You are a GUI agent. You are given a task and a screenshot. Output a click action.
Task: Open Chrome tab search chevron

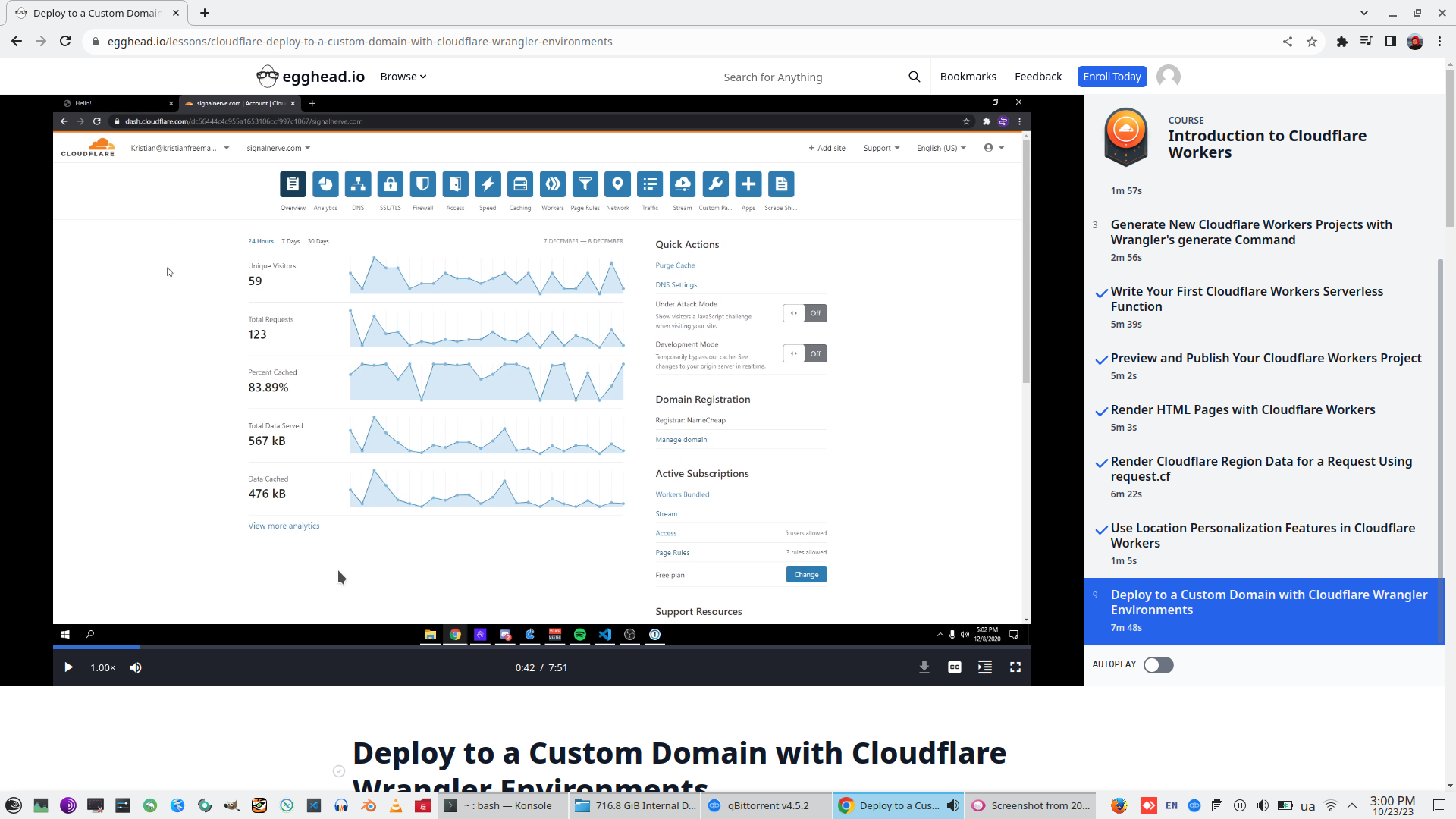1364,13
